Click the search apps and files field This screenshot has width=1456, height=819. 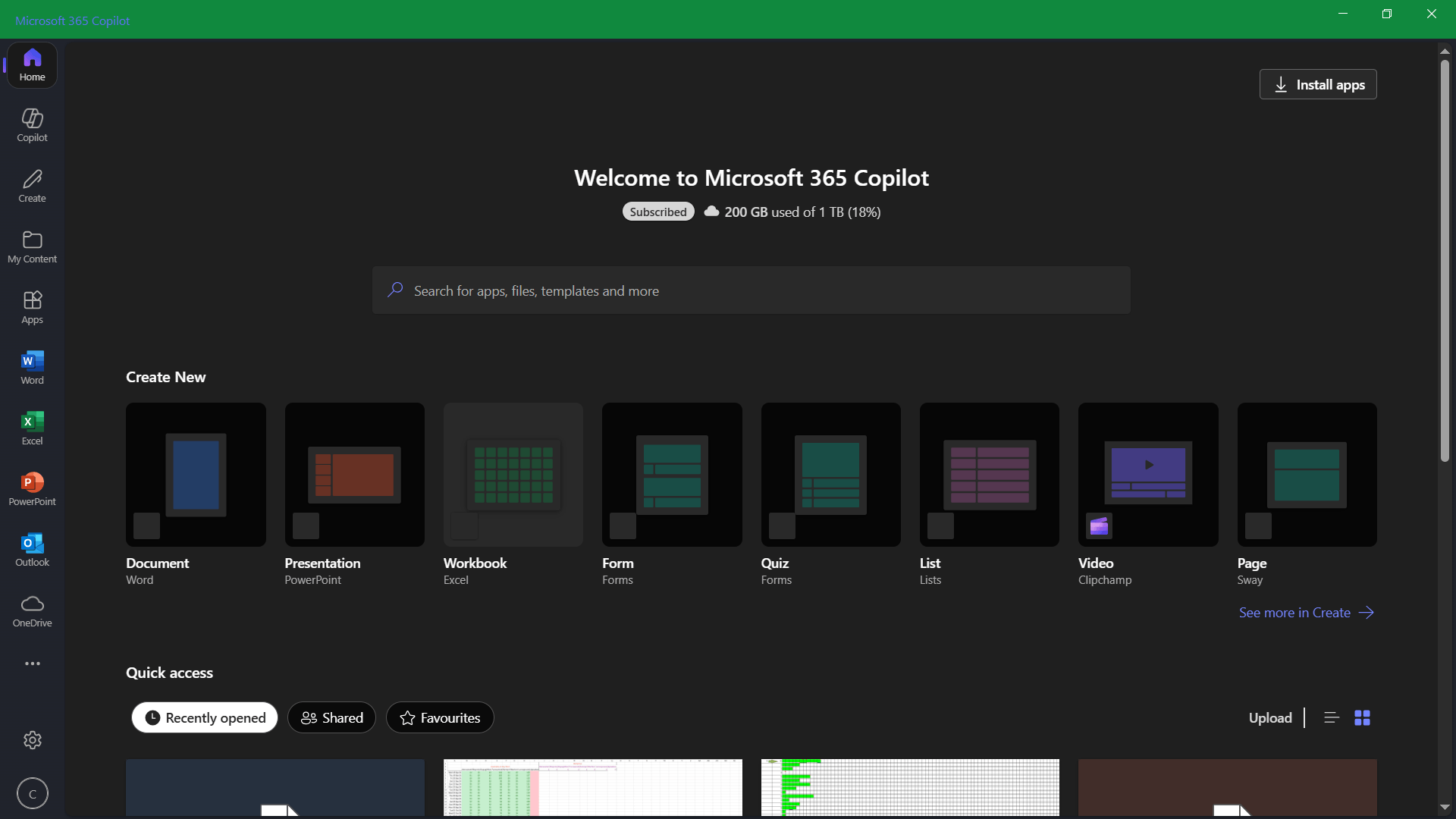751,290
